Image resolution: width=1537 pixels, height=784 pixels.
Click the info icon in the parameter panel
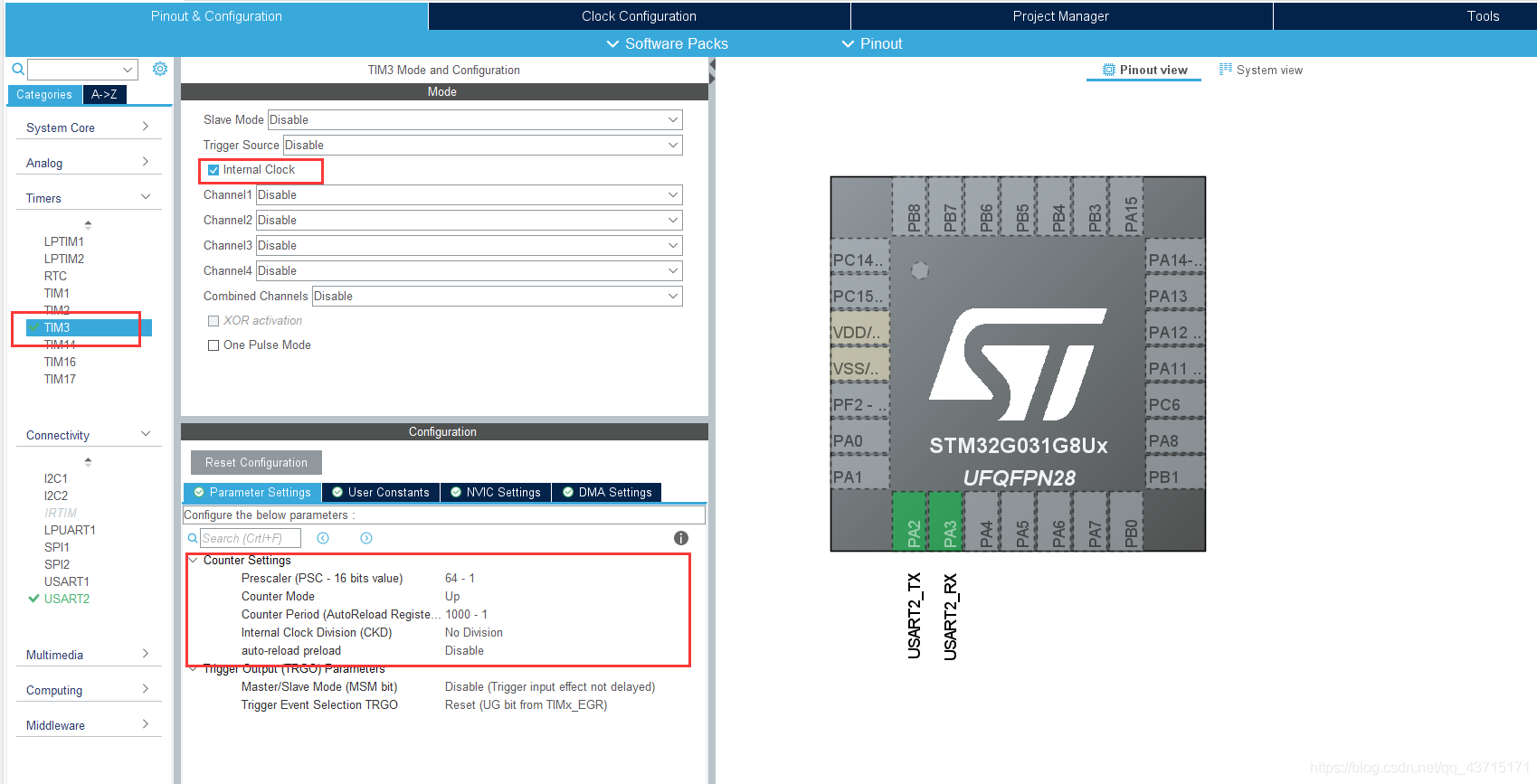[681, 538]
